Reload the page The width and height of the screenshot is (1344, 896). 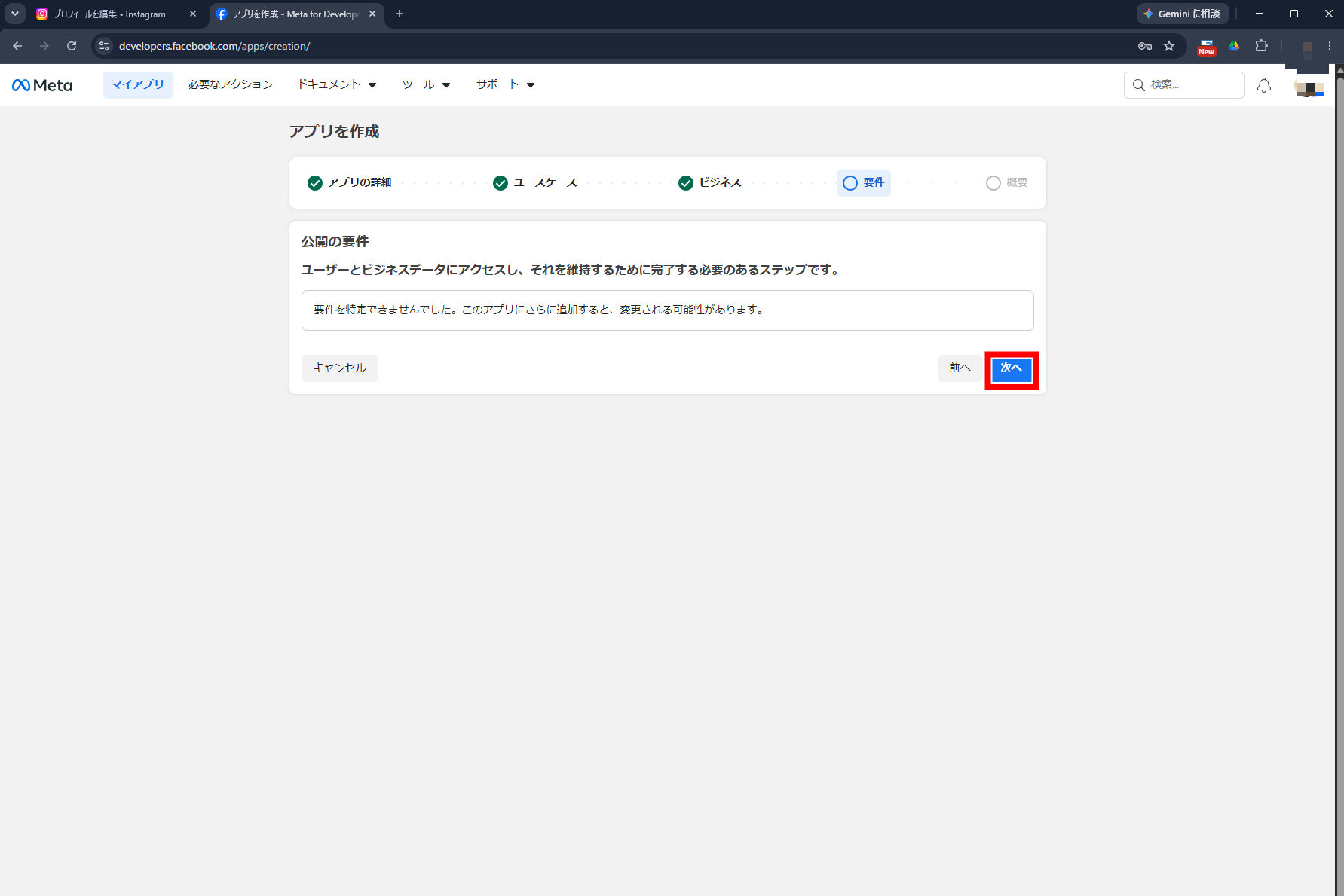(72, 46)
